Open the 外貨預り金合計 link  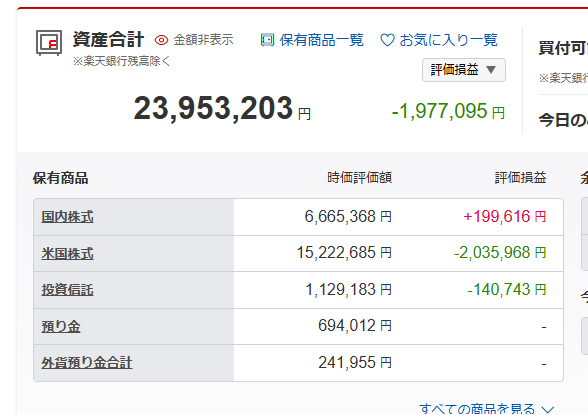(87, 363)
